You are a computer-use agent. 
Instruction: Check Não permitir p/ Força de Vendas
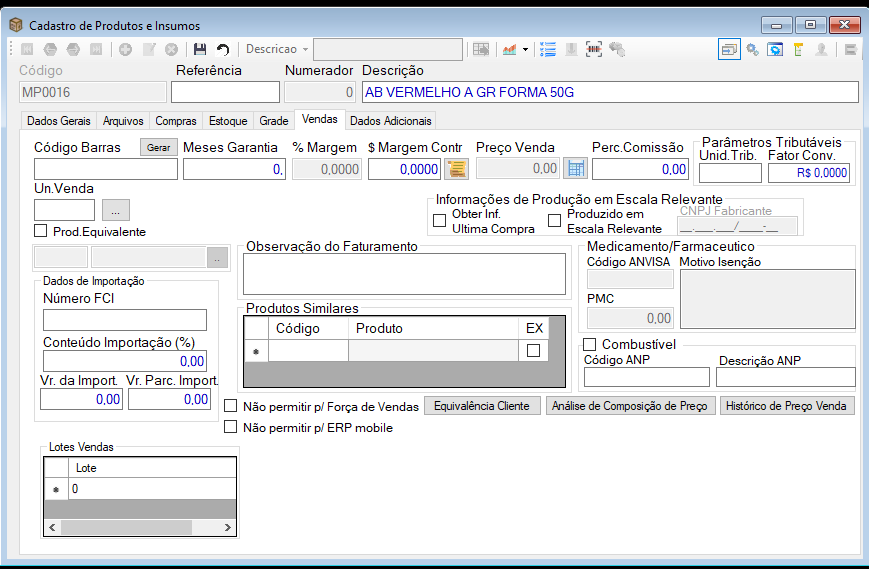[x=231, y=406]
